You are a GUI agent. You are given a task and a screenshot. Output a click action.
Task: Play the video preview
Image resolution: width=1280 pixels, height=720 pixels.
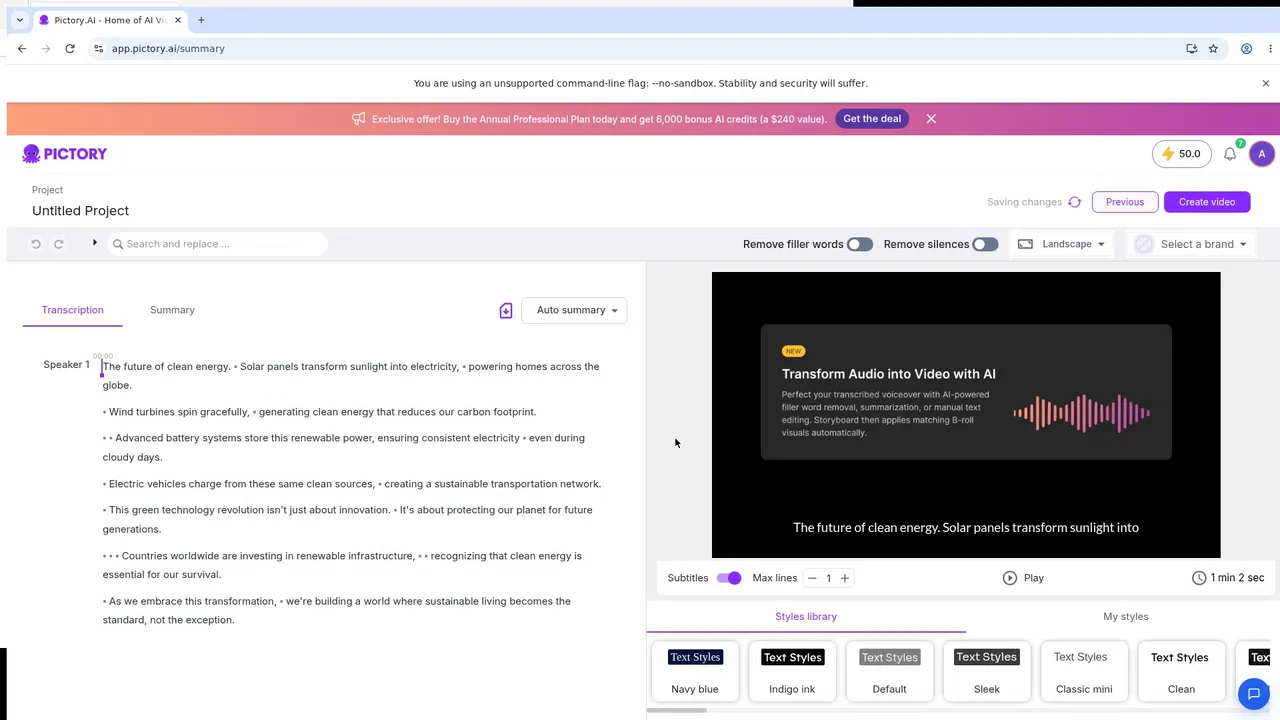1023,578
